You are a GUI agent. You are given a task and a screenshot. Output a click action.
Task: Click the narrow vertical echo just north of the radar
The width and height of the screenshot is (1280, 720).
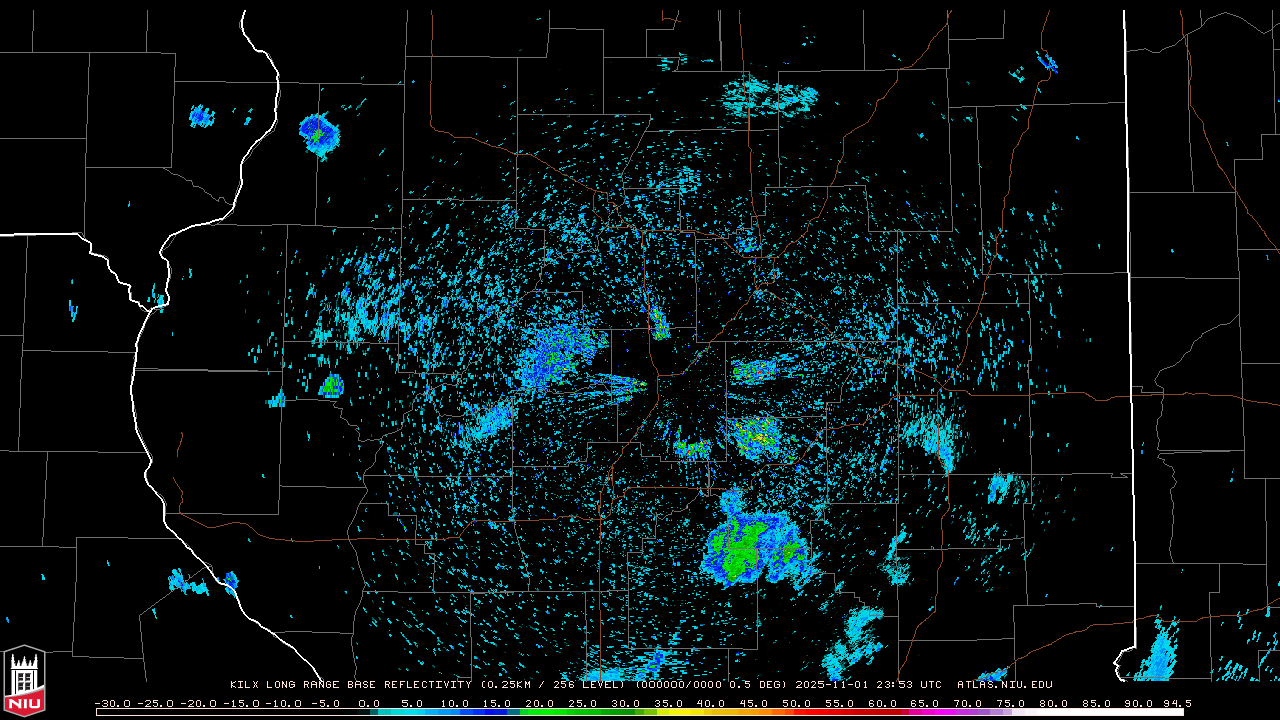pos(659,322)
